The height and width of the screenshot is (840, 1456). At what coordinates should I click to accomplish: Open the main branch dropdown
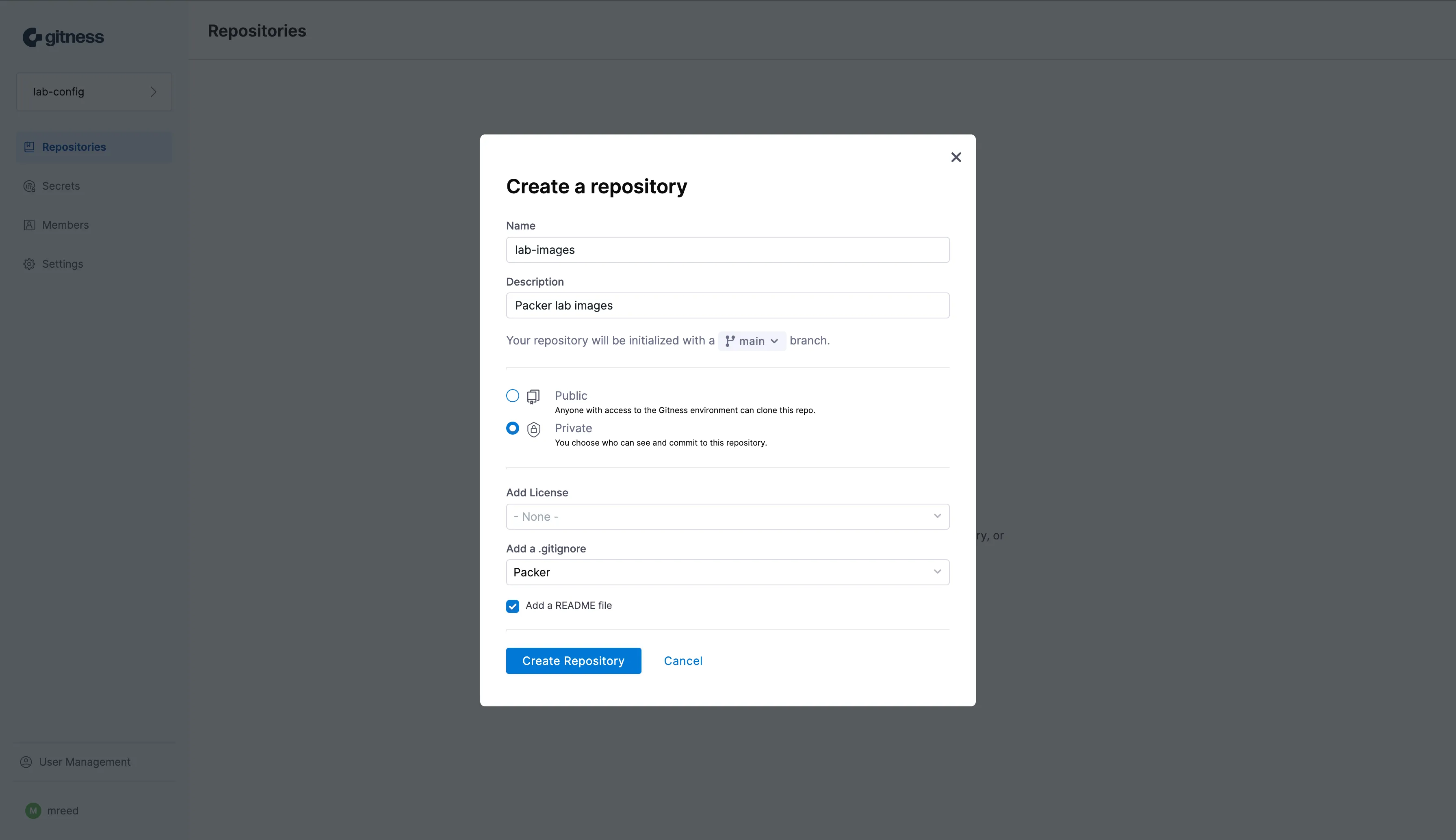[x=752, y=341]
